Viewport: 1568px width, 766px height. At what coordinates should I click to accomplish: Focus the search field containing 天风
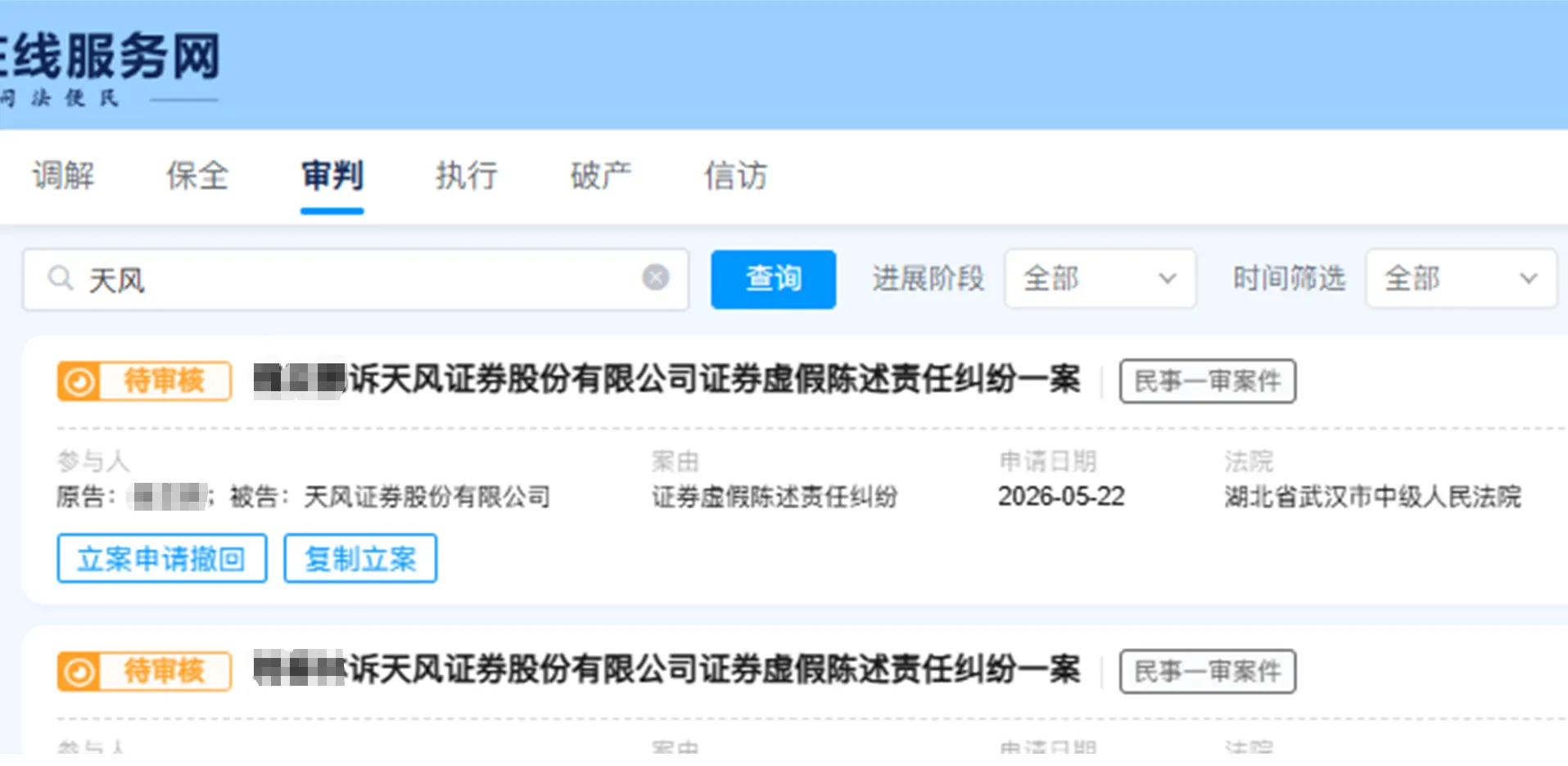point(355,279)
